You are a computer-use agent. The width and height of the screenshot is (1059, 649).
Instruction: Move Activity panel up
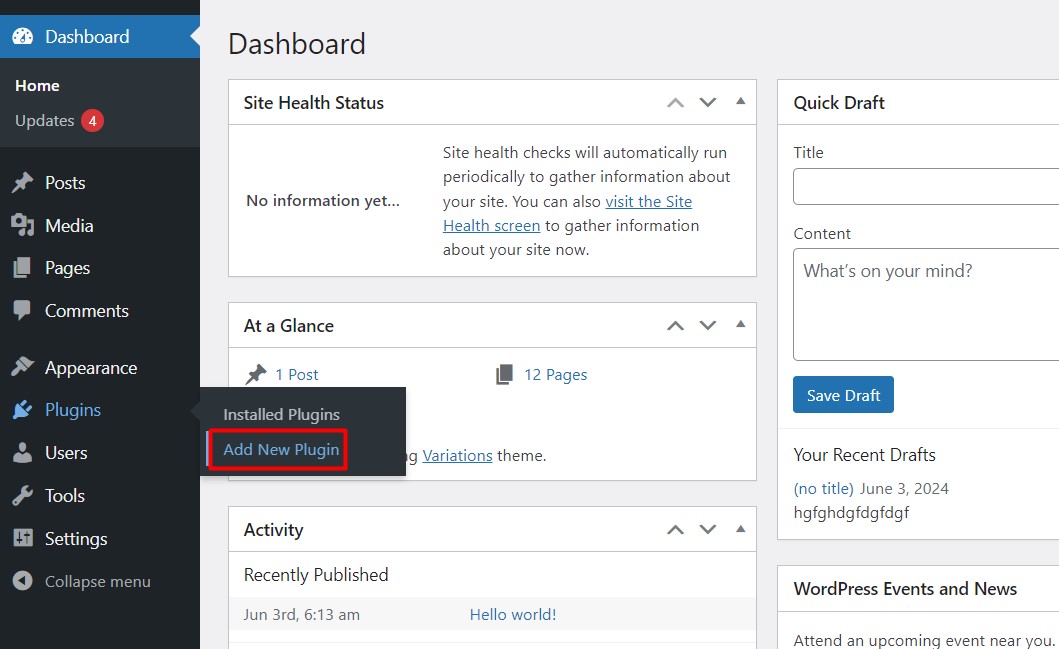click(x=675, y=529)
